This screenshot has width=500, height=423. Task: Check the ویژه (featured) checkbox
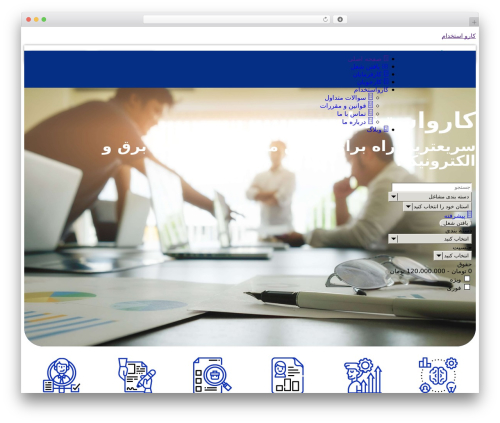point(467,278)
